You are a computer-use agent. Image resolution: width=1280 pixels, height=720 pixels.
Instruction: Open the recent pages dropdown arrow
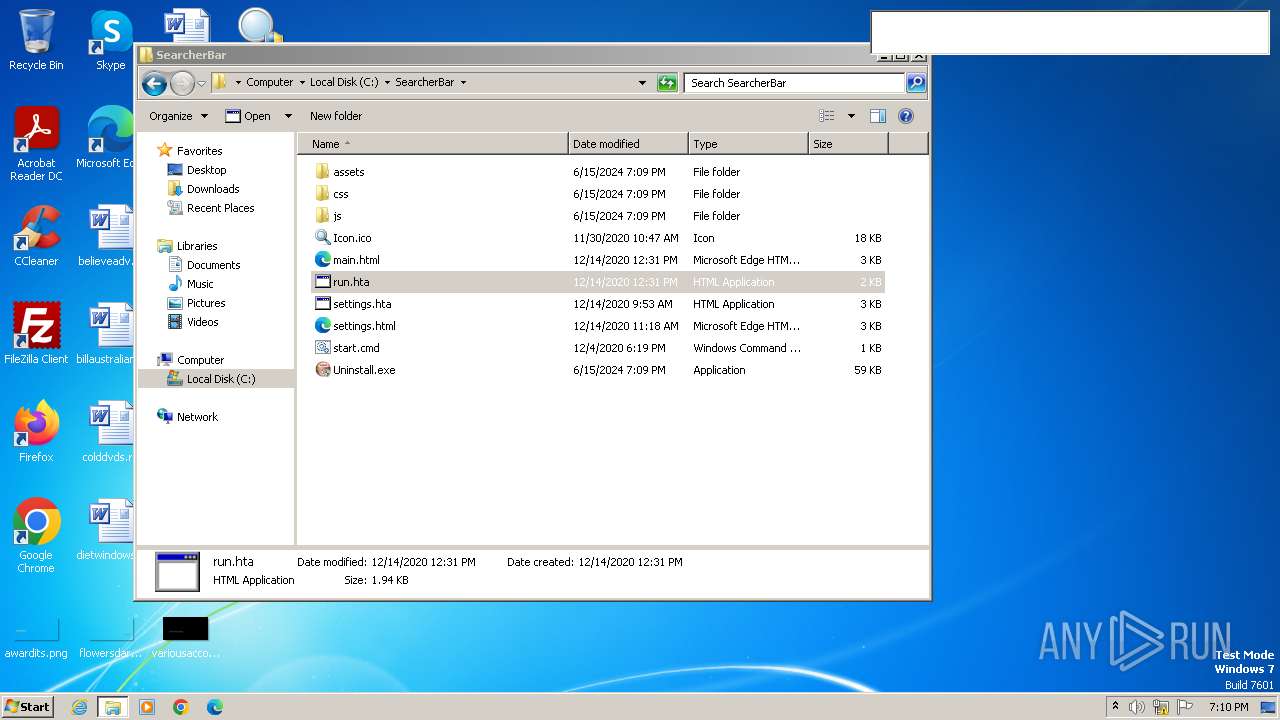(201, 83)
